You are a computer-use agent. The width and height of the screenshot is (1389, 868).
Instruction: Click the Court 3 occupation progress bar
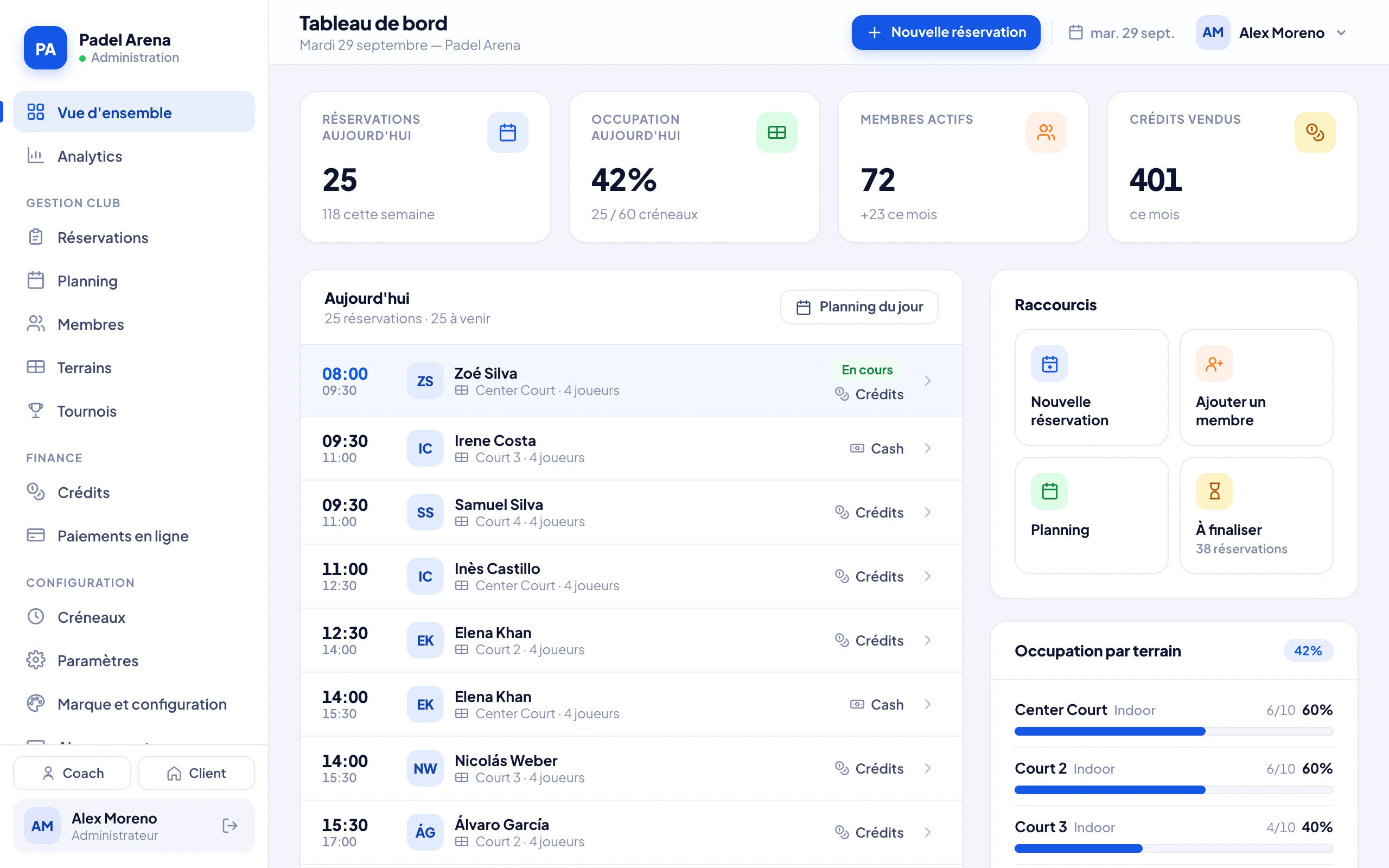pos(1173,848)
